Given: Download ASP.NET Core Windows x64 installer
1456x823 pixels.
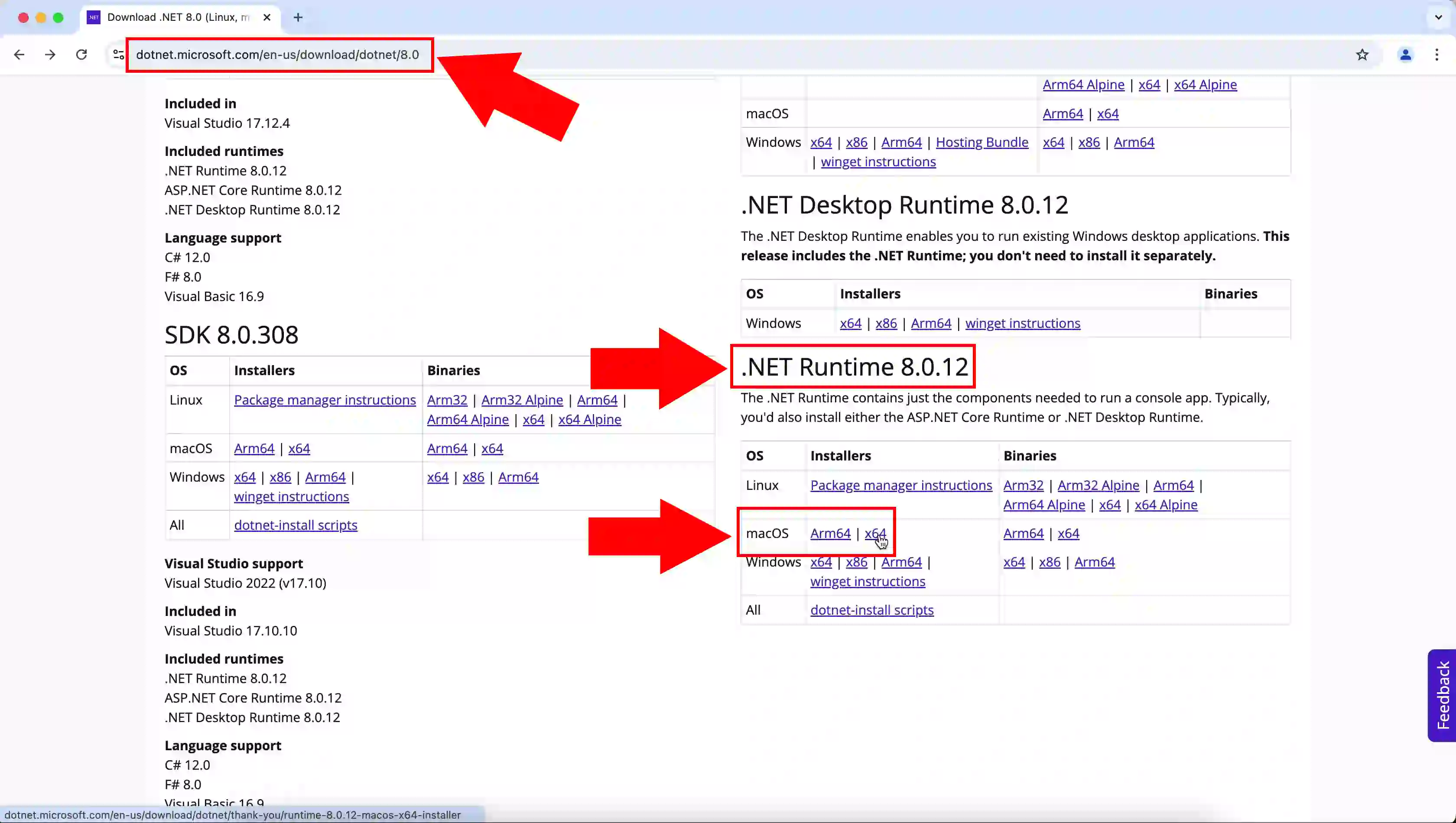Looking at the screenshot, I should coord(821,142).
